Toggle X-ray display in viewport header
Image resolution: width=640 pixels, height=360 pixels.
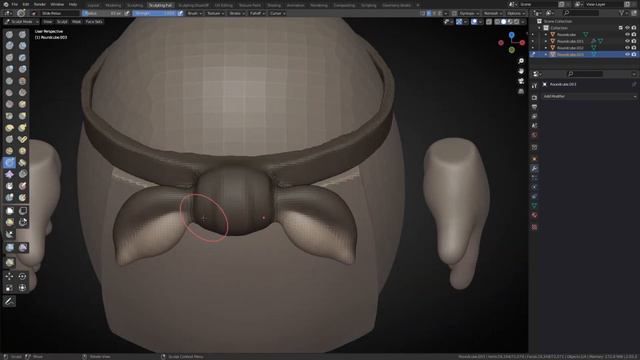point(489,22)
